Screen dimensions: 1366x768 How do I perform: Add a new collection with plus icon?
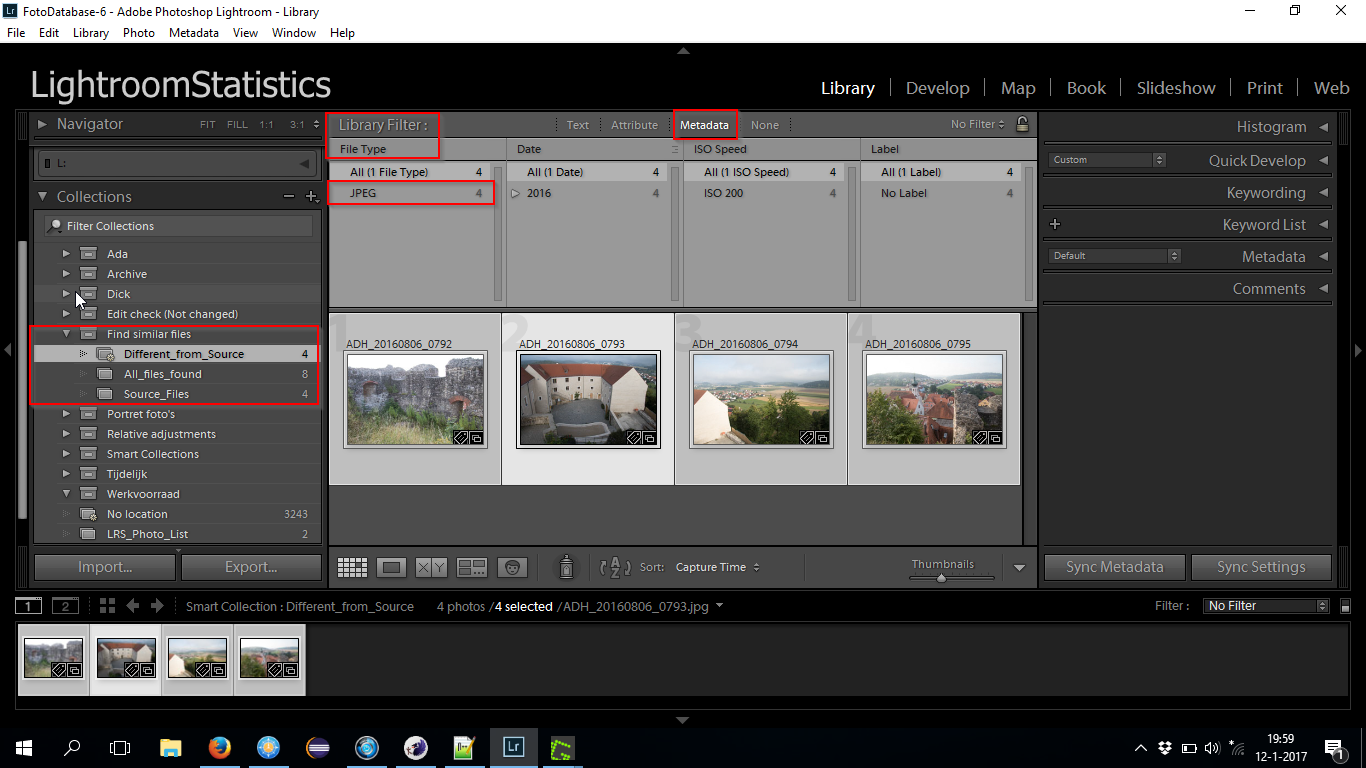tap(312, 197)
